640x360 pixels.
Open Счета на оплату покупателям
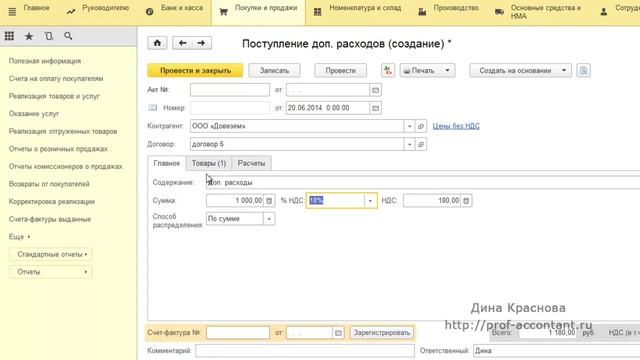(x=56, y=78)
